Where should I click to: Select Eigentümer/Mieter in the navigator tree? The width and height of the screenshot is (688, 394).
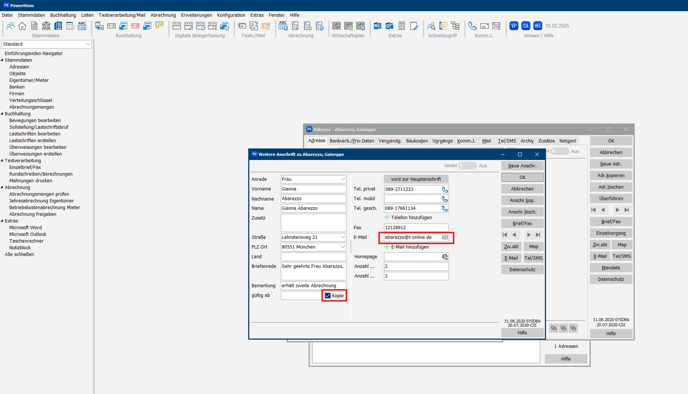pos(29,80)
